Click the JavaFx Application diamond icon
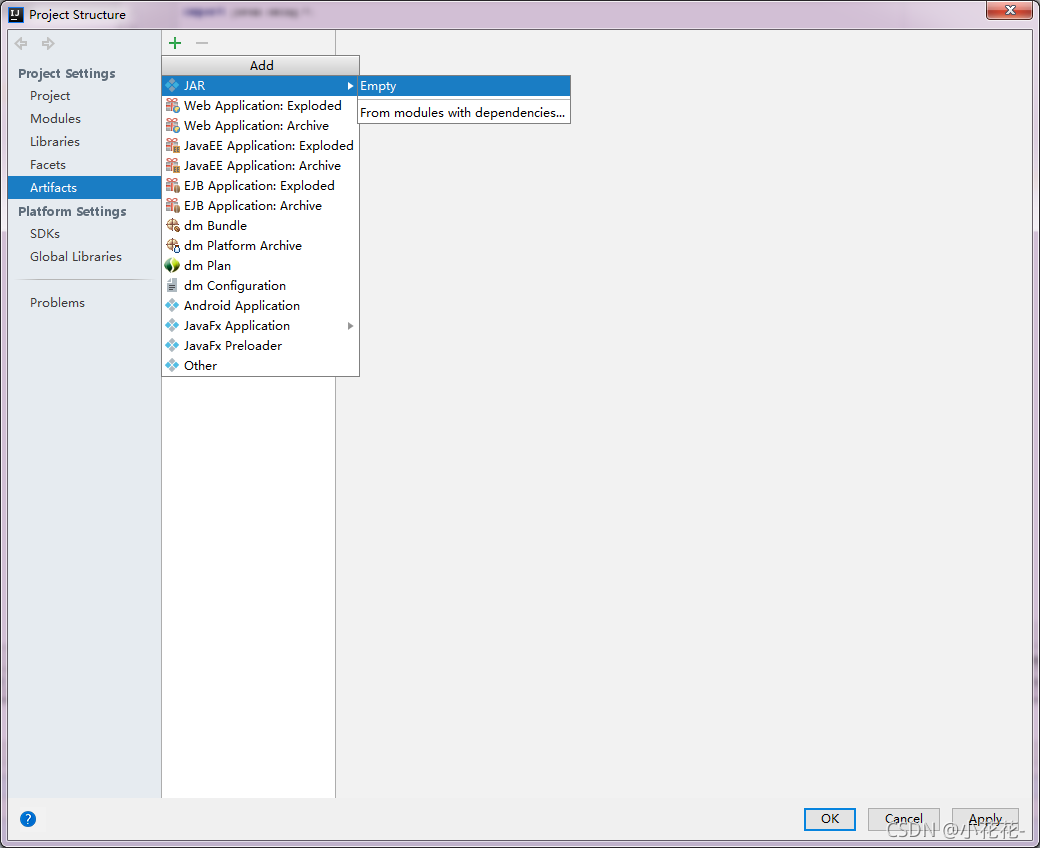1040x848 pixels. click(172, 326)
